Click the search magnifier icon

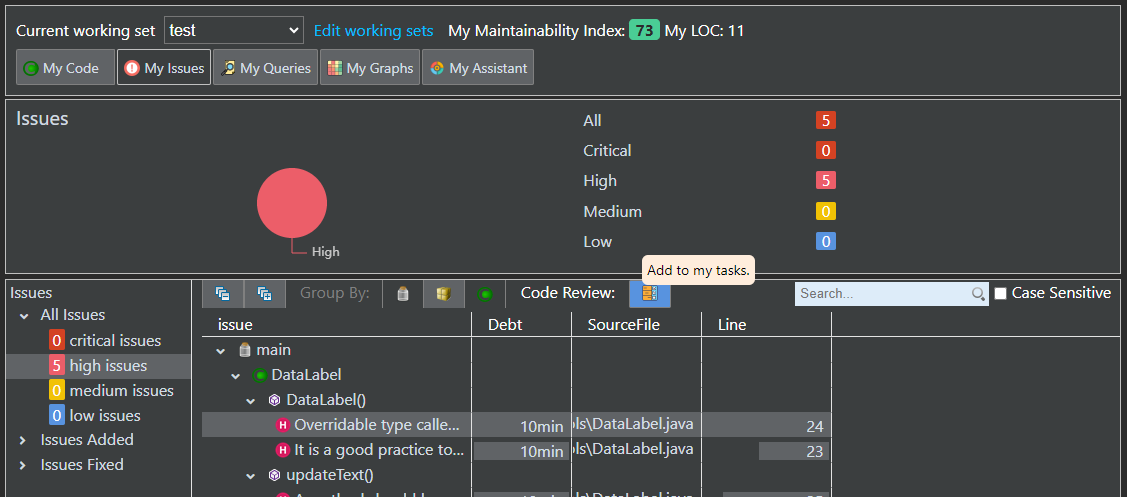click(978, 294)
